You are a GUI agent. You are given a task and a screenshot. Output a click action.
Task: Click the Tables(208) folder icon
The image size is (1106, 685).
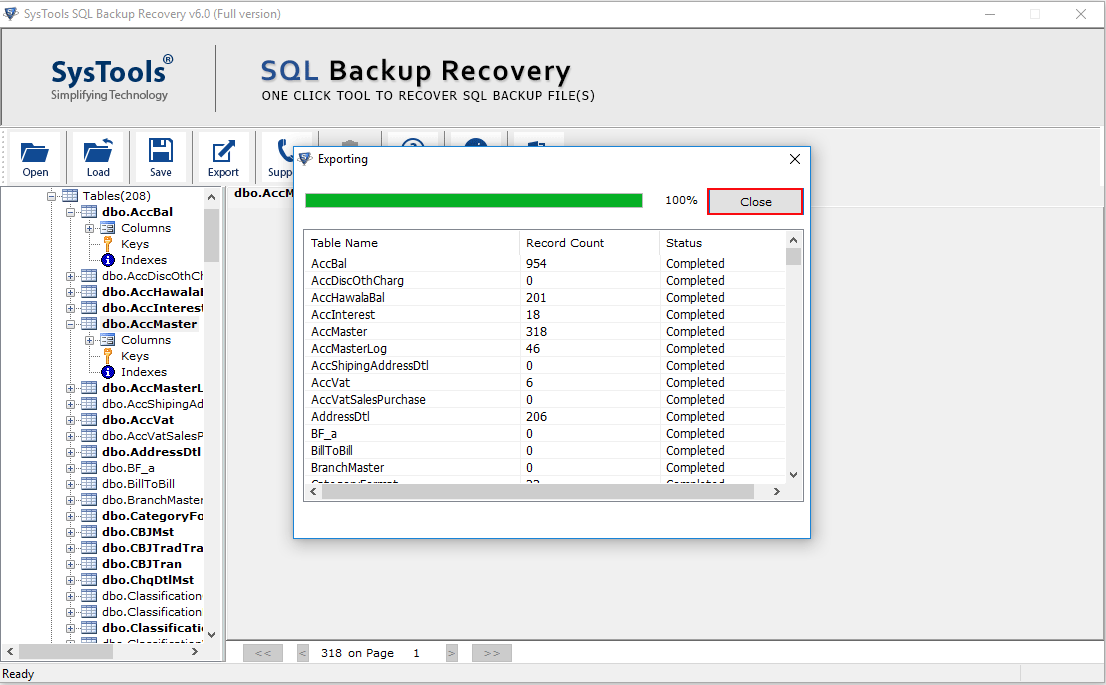[70, 196]
